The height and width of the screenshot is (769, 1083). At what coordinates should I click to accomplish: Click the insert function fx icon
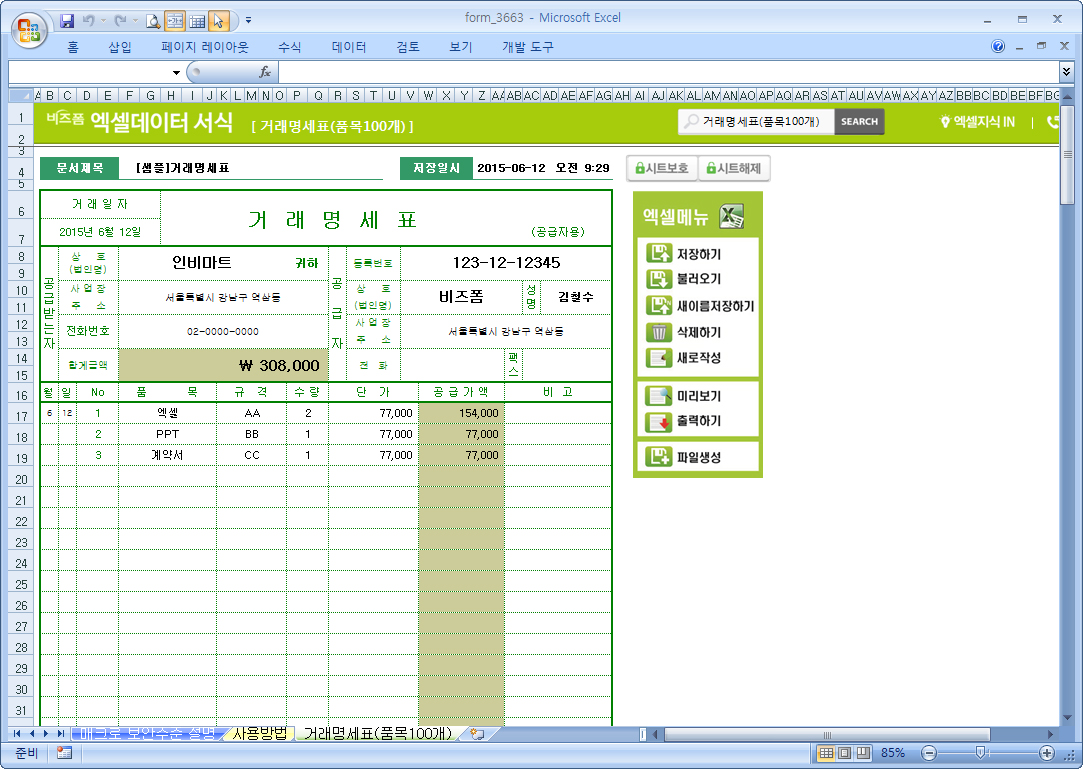point(265,72)
